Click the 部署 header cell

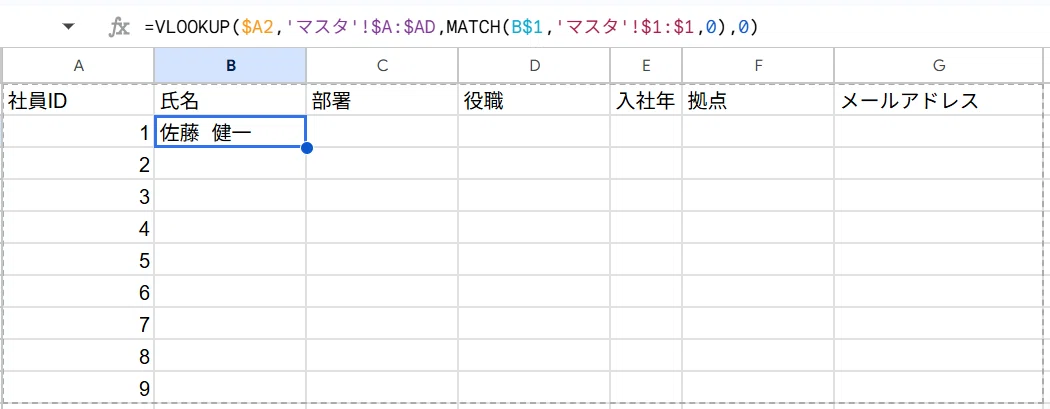(382, 100)
